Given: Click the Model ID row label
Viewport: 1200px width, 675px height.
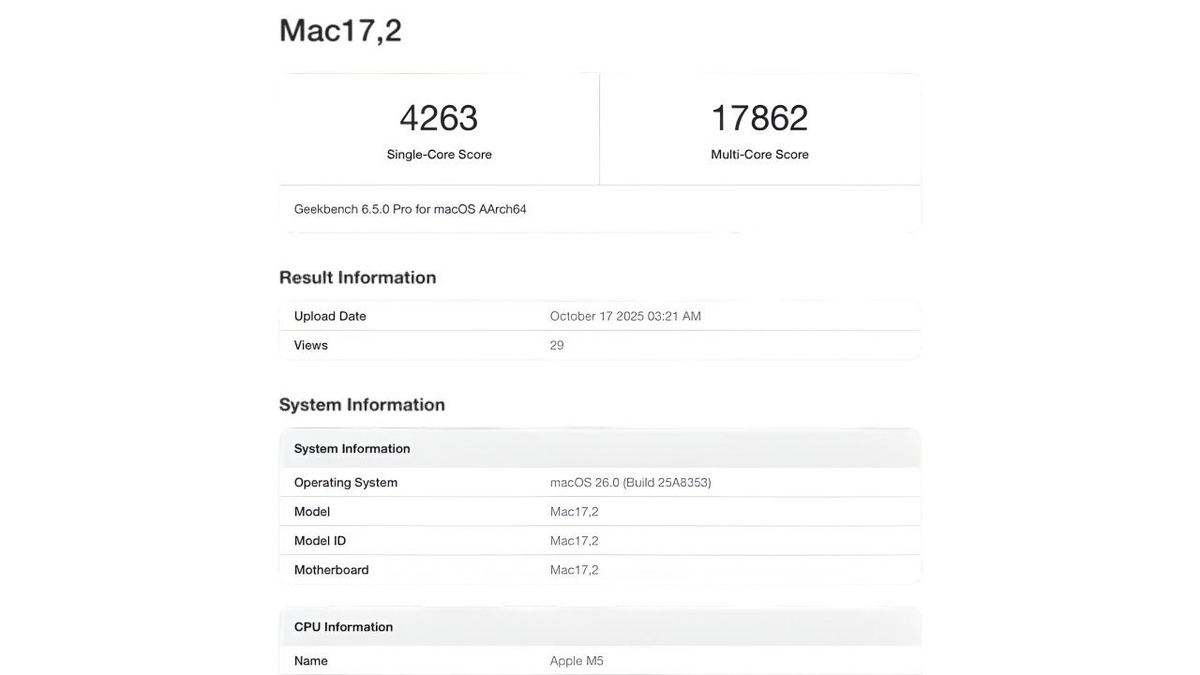Looking at the screenshot, I should point(320,540).
